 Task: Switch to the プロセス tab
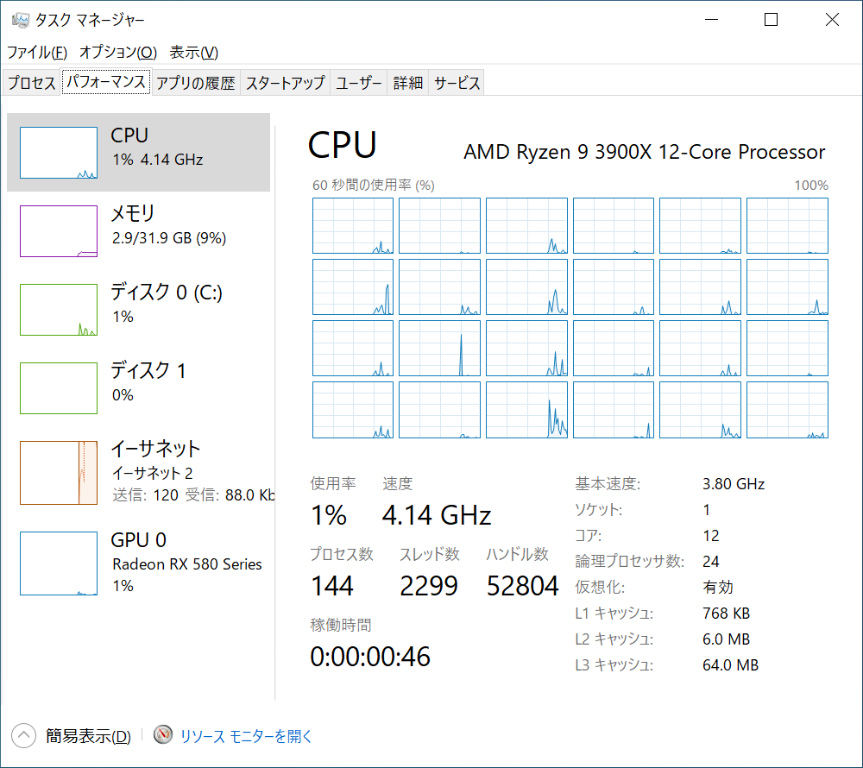pos(32,83)
